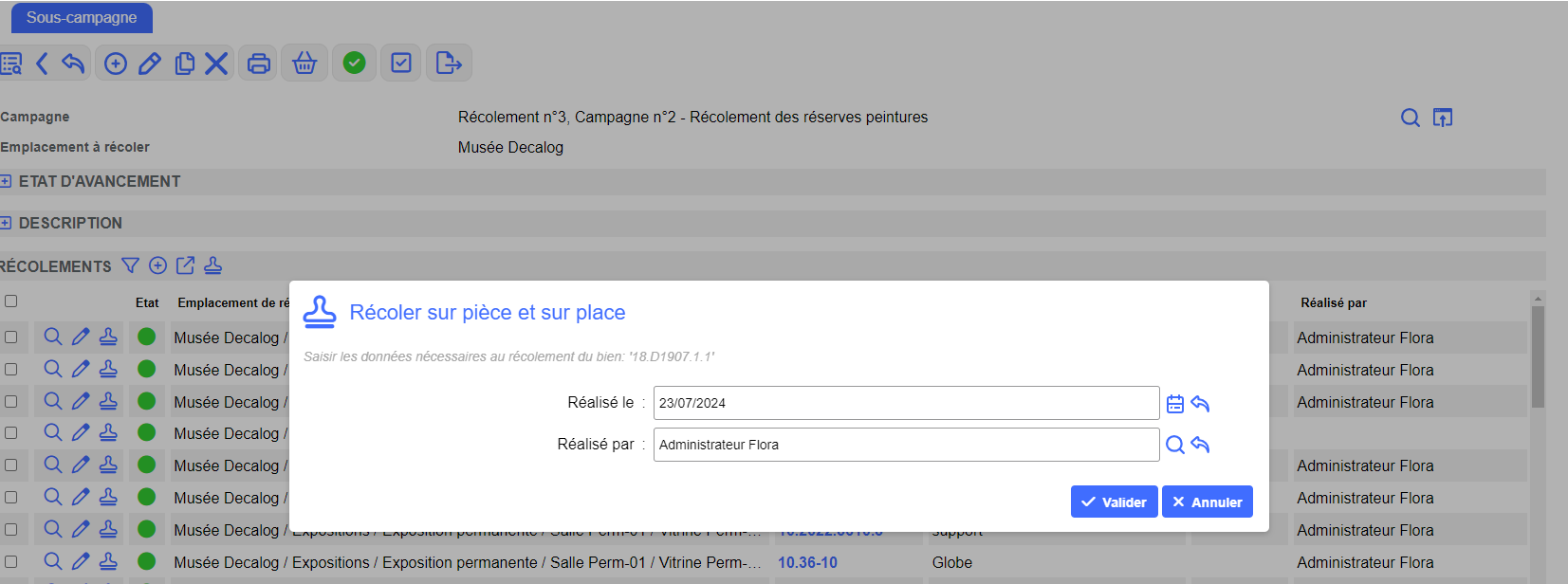Check the checkbox on the Globe row
This screenshot has width=1568, height=584.
click(11, 562)
